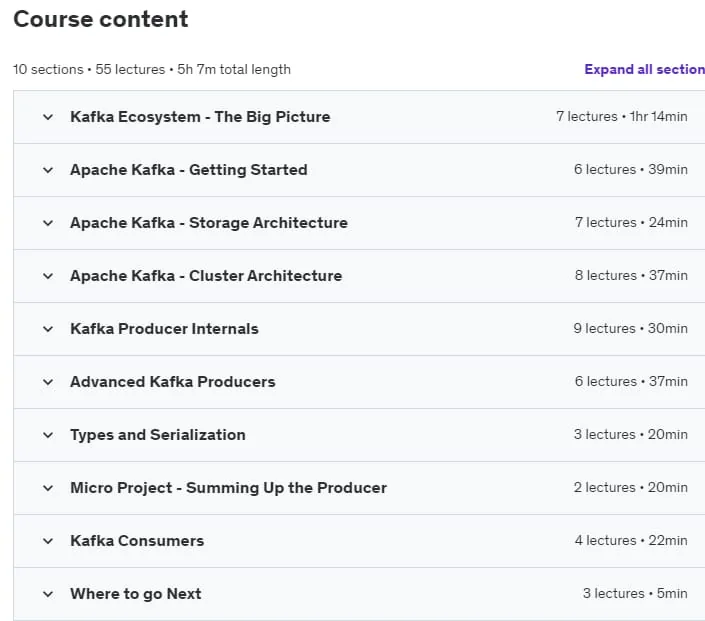This screenshot has height=621, width=705.
Task: Click the '6 lectures • 37min' text
Action: point(631,381)
